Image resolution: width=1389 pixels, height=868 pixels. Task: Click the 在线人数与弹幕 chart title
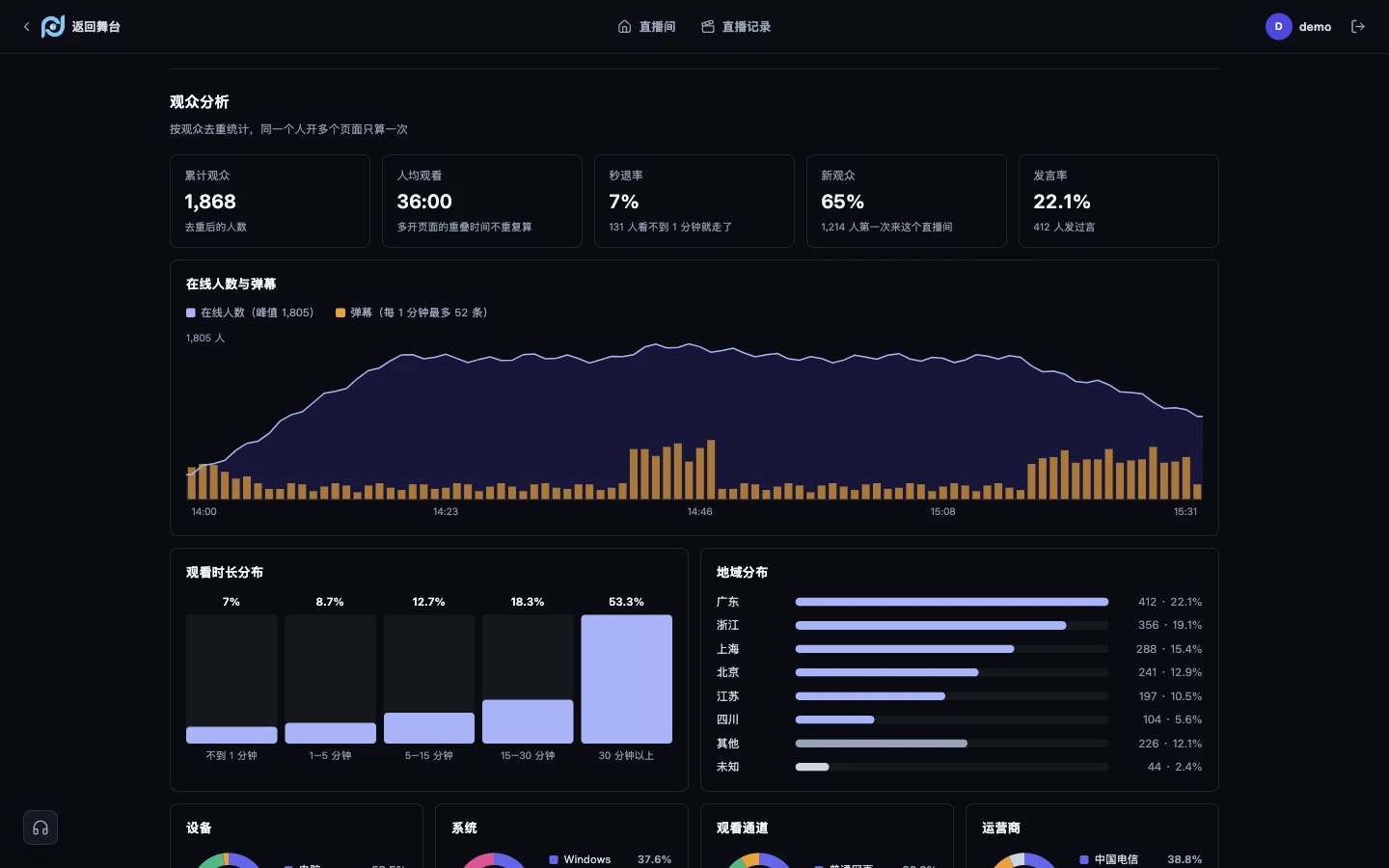click(231, 284)
